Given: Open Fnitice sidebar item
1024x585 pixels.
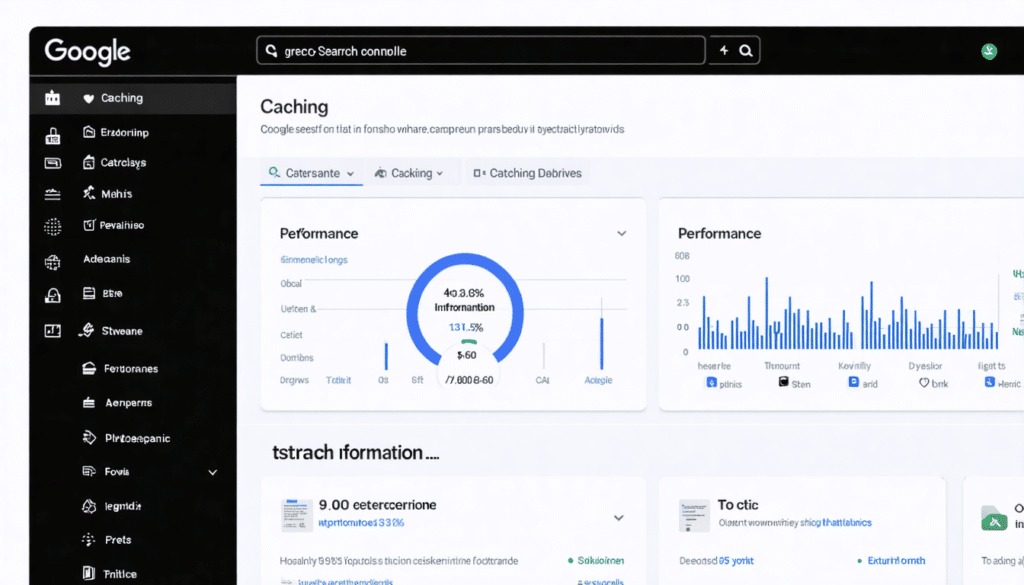Looking at the screenshot, I should coord(120,574).
